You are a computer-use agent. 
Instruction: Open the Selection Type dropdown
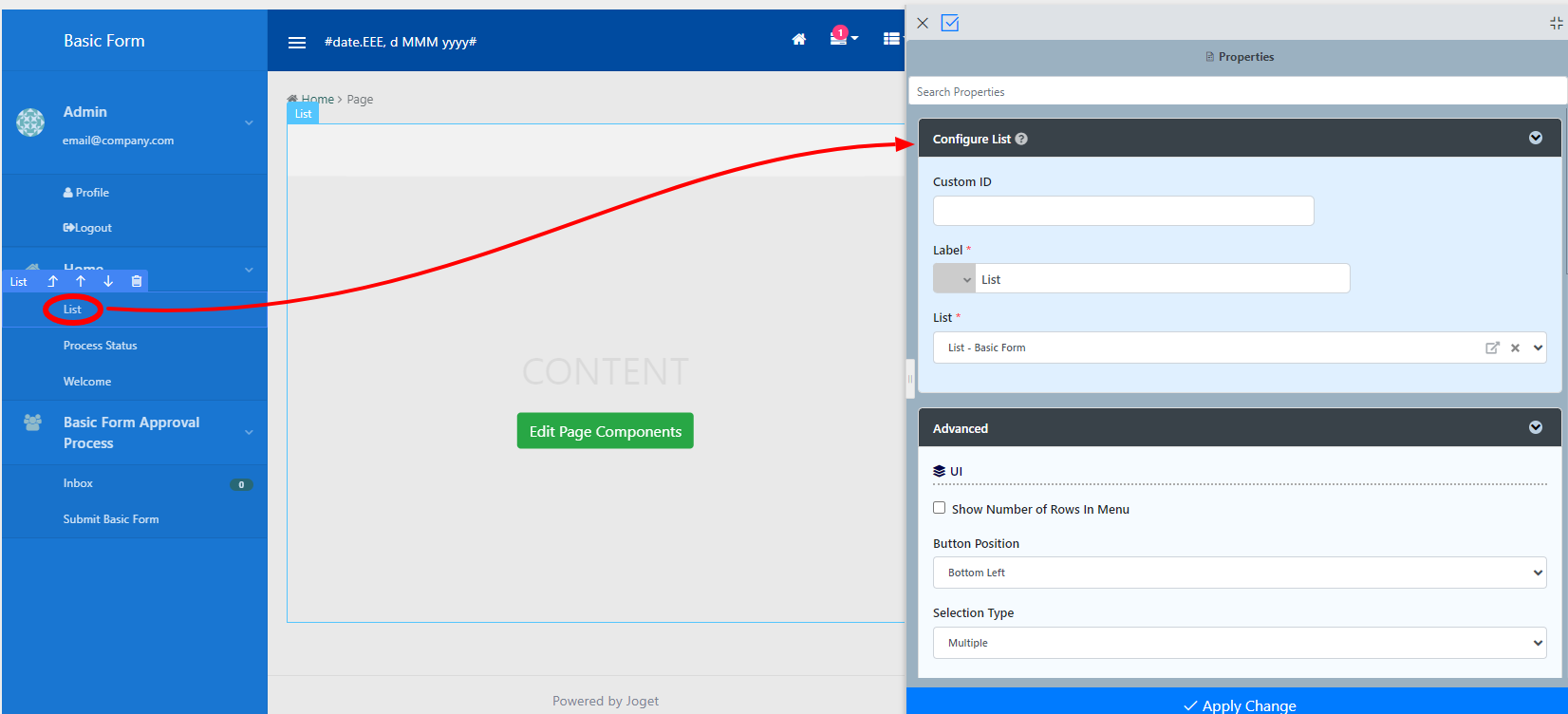coord(1240,643)
